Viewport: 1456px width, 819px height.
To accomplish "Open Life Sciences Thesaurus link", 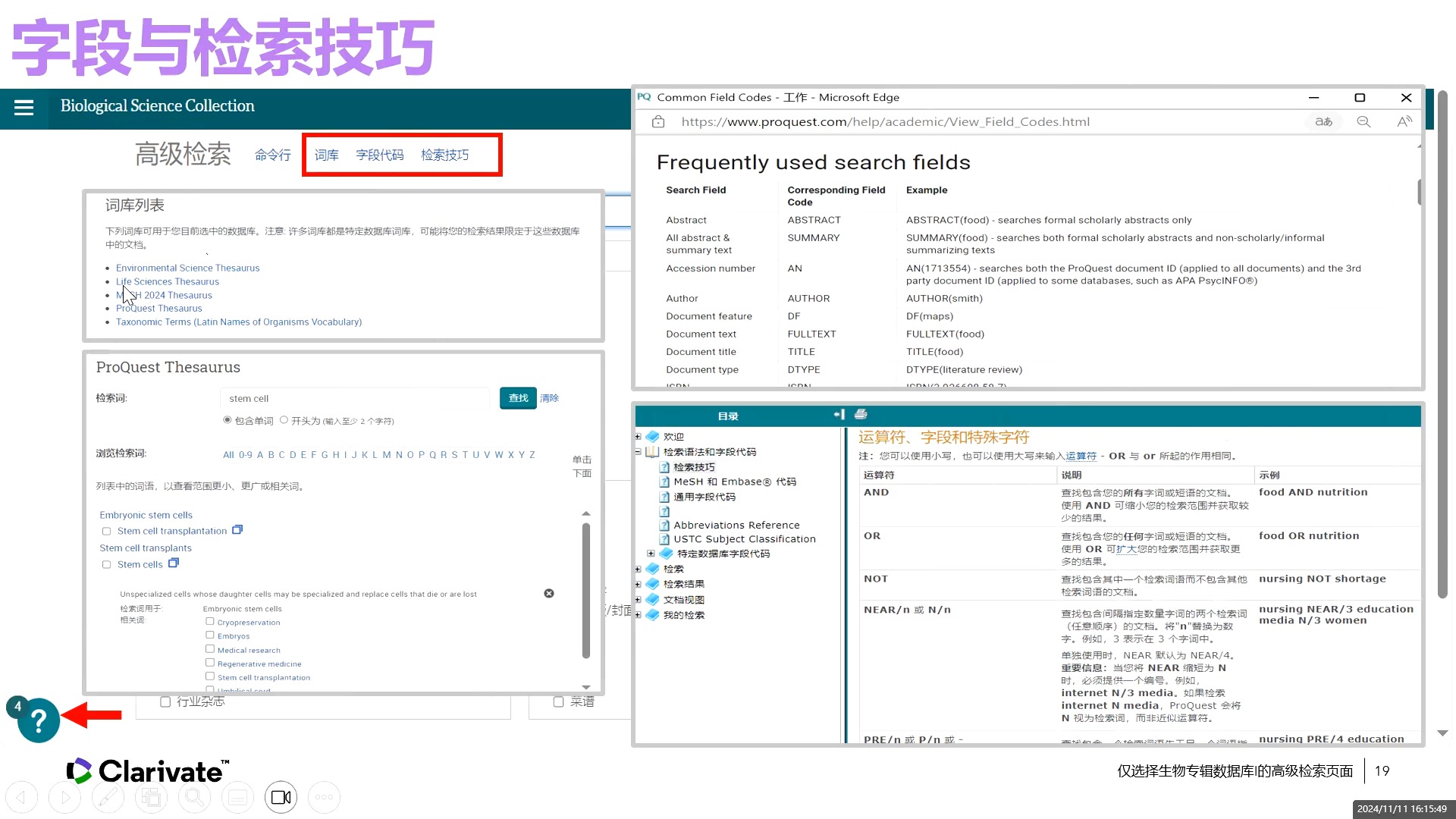I will [x=168, y=281].
